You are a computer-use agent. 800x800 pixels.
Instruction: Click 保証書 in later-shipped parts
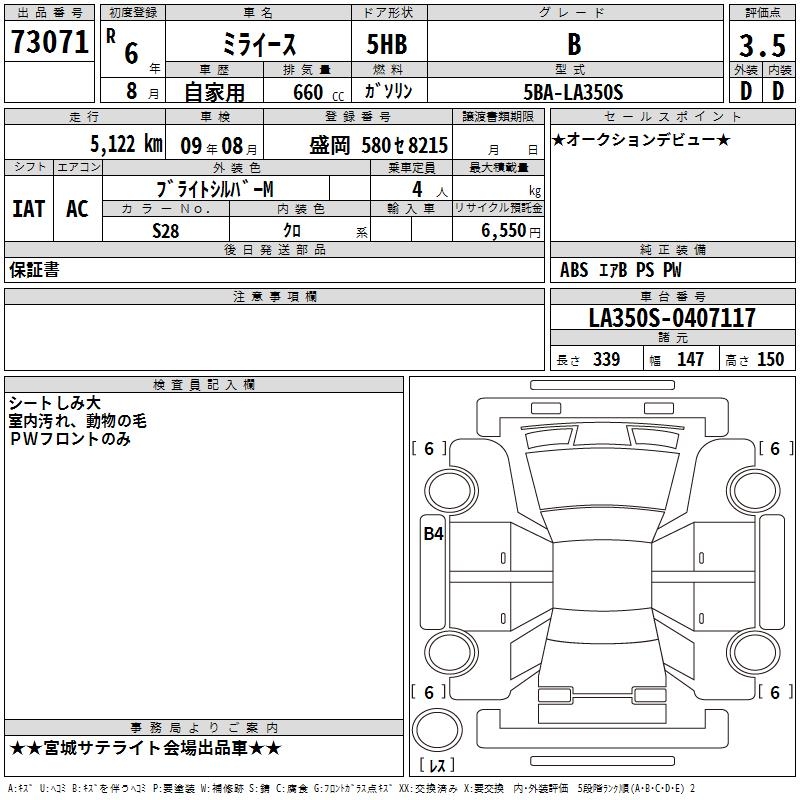tap(34, 270)
